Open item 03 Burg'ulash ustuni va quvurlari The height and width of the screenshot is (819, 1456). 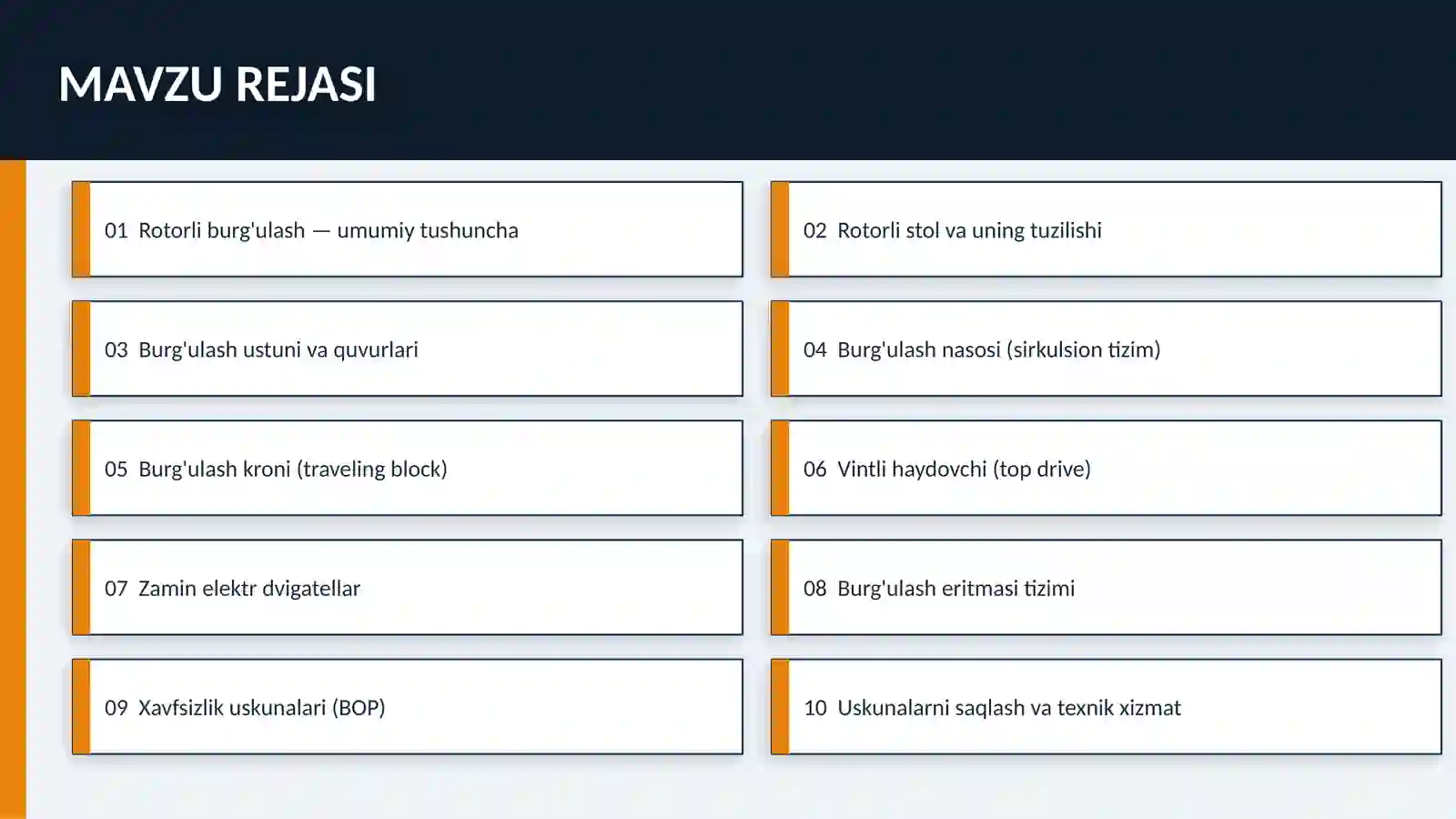pos(408,349)
